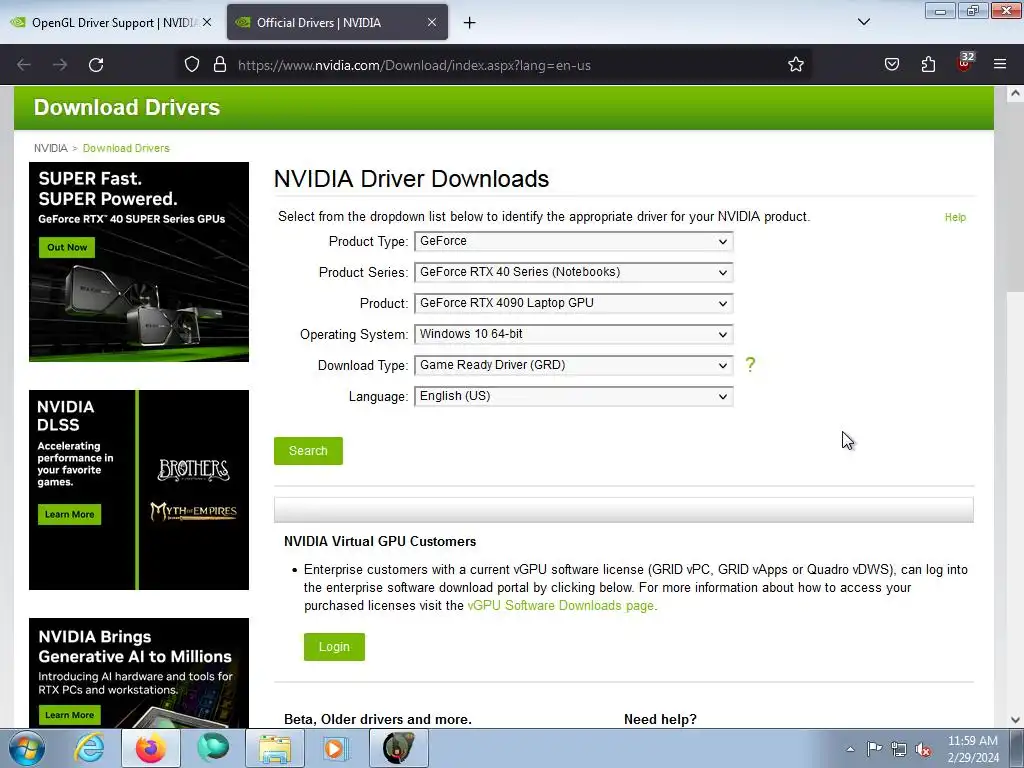Reload the NVIDIA page
The width and height of the screenshot is (1024, 768).
coord(96,65)
